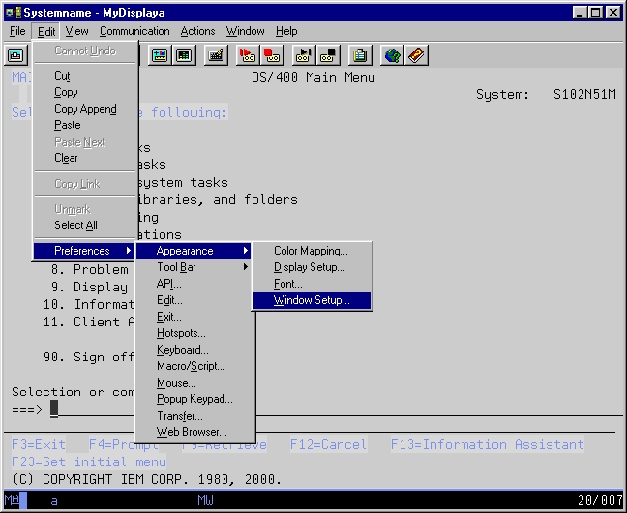The image size is (627, 513).
Task: Click the record macro icon with red arrow
Action: 248,55
